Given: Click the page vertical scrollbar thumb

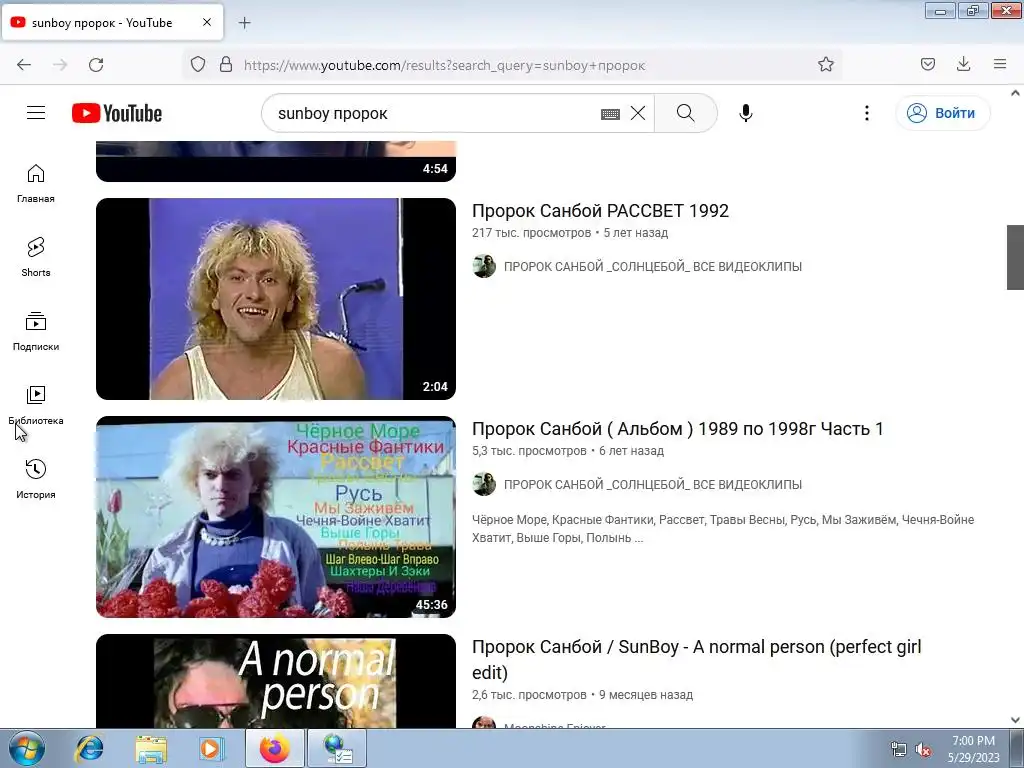Looking at the screenshot, I should 1015,257.
